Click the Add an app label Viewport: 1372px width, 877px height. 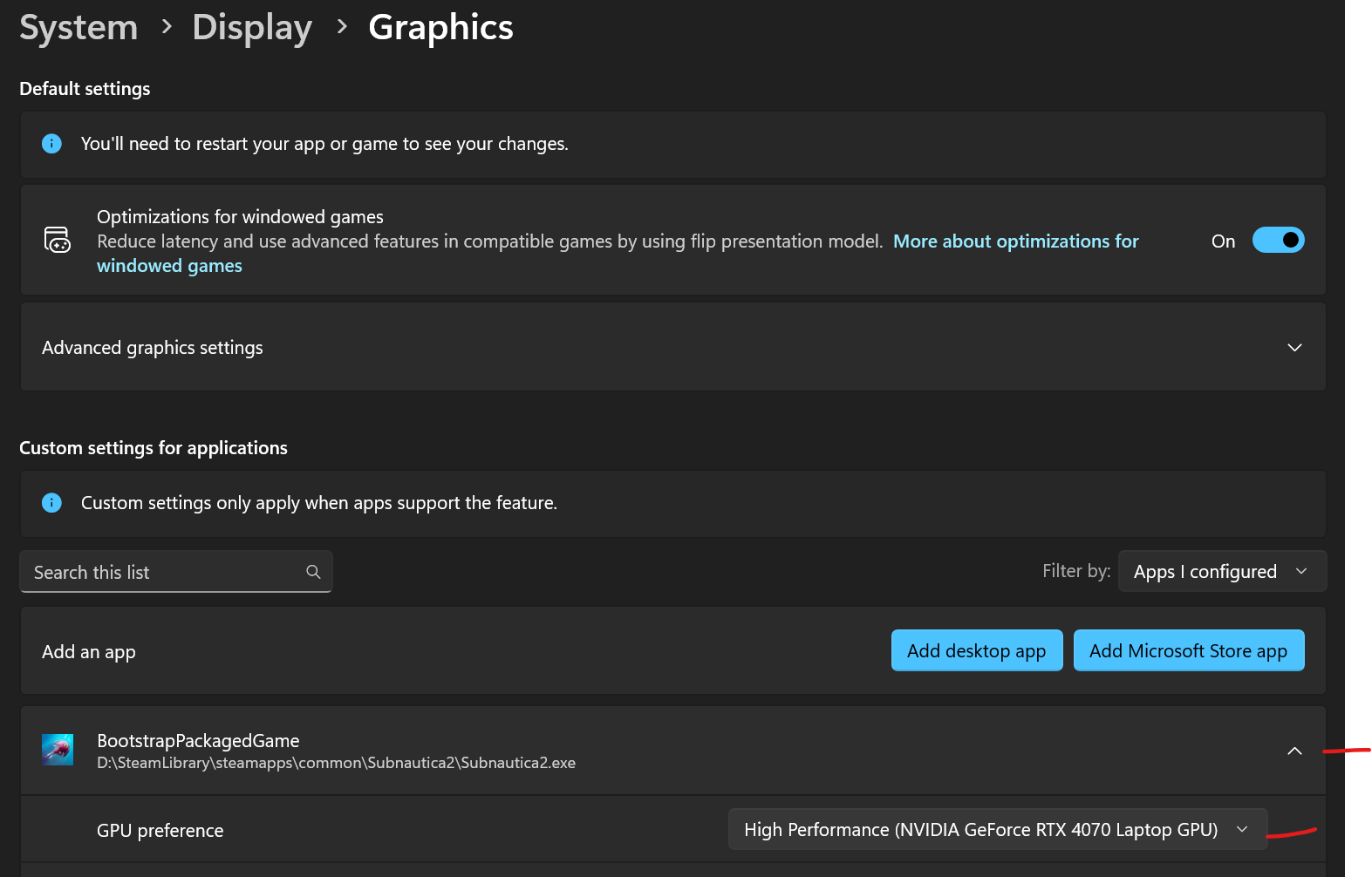[89, 652]
